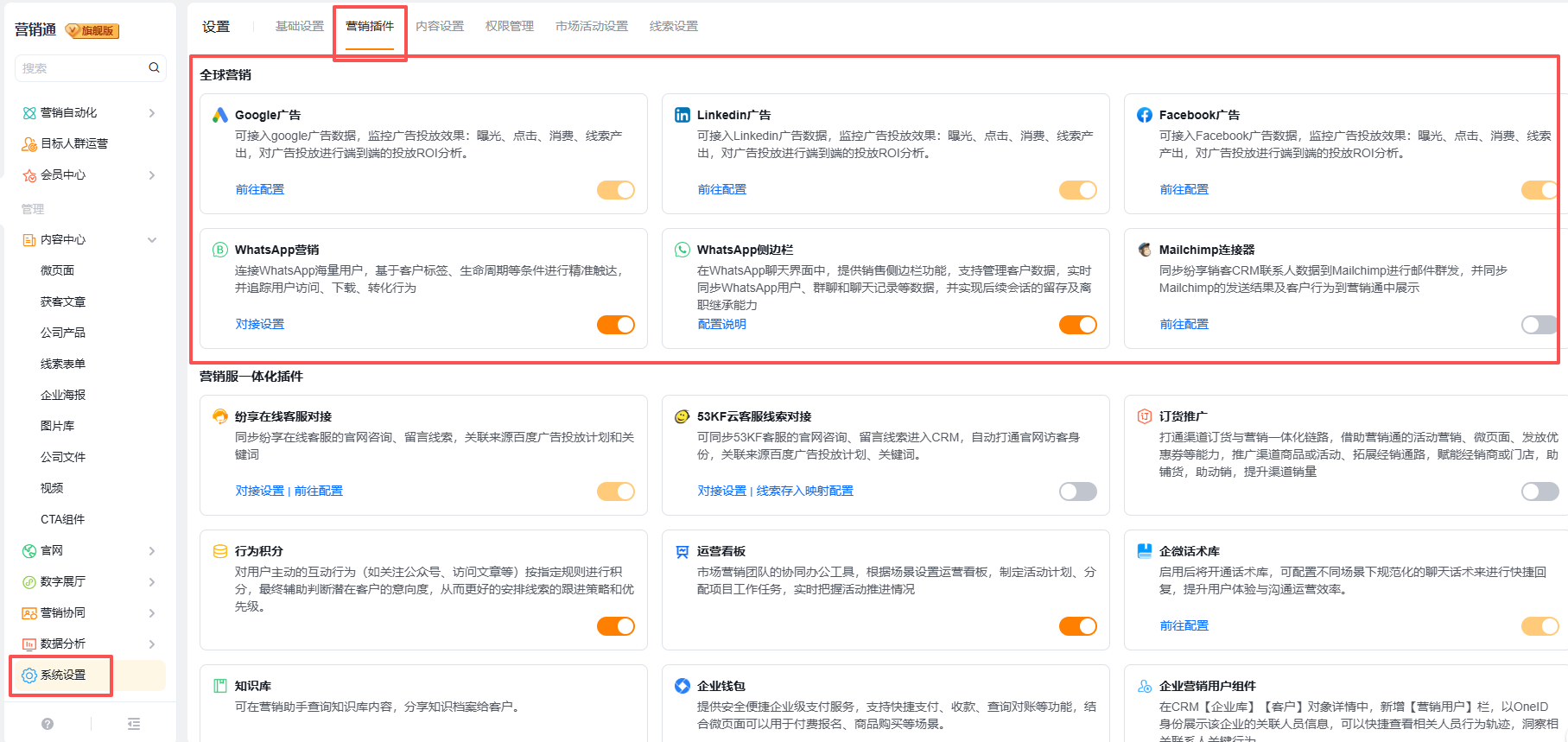The height and width of the screenshot is (742, 1568).
Task: Click the 官网 sidebar icon
Action: 29,551
